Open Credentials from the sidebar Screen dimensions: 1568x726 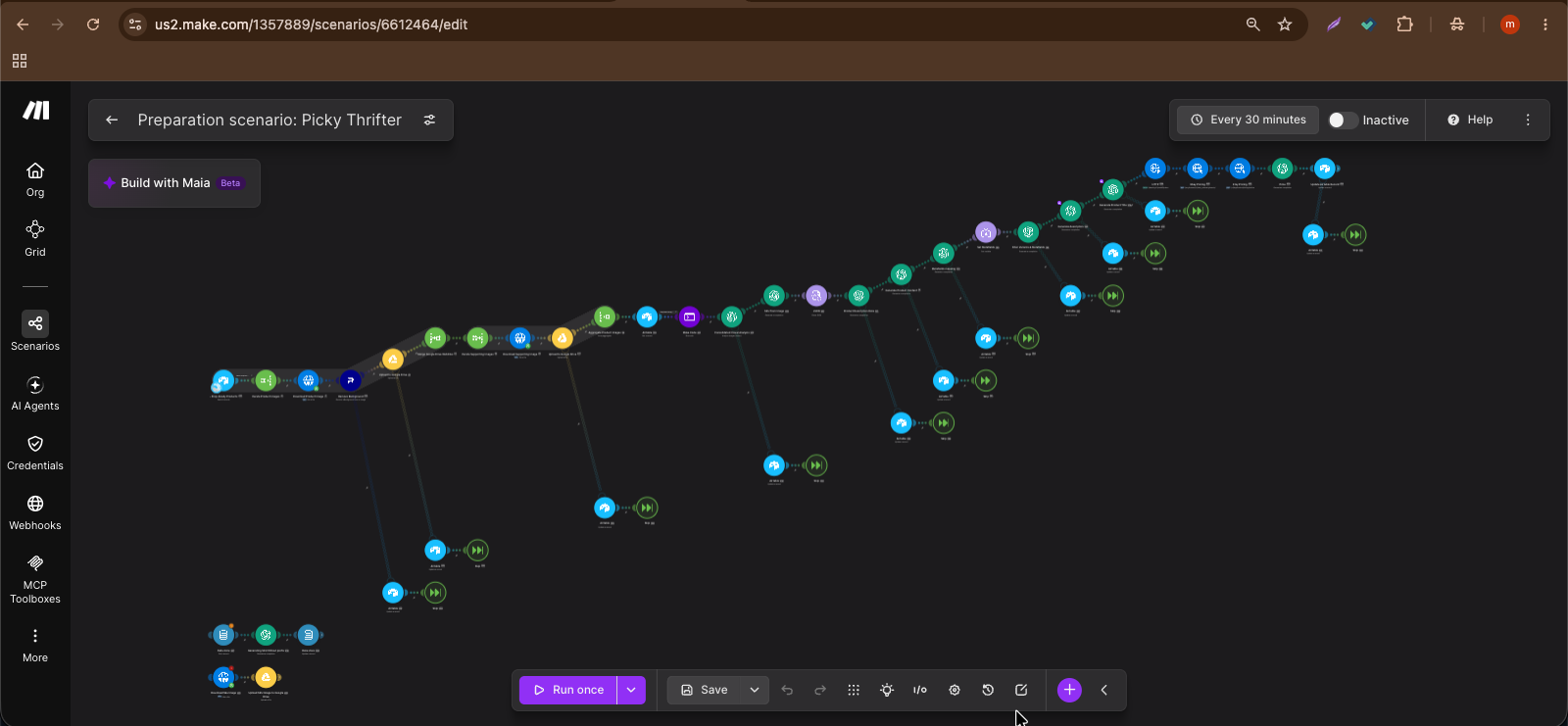coord(35,453)
